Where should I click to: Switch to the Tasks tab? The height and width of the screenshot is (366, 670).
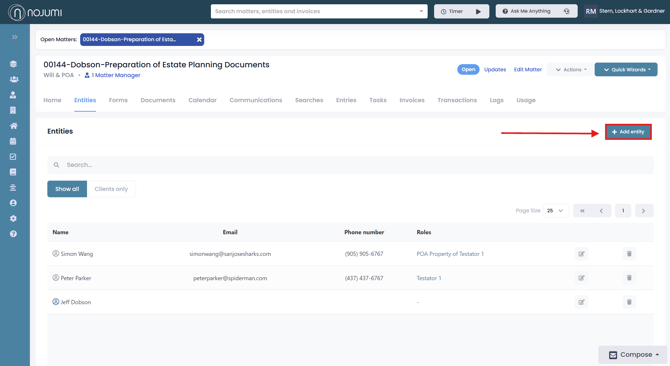click(x=378, y=100)
